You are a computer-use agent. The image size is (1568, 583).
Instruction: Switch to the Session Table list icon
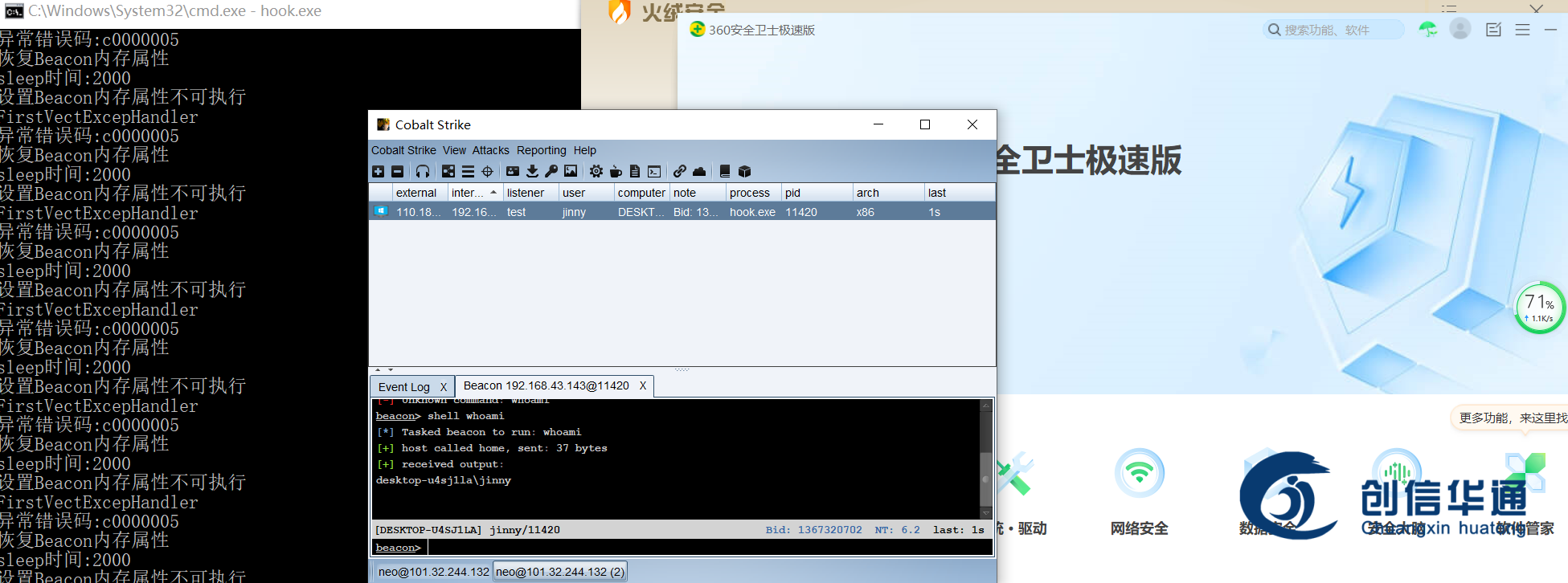468,171
